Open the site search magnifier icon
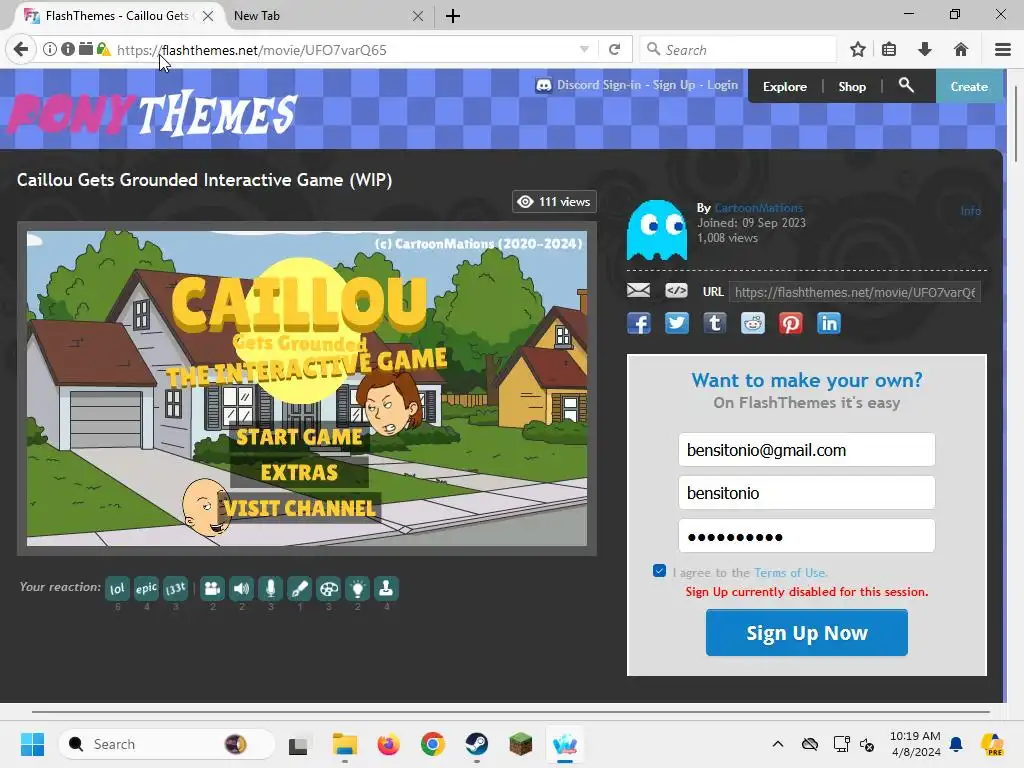Image resolution: width=1024 pixels, height=768 pixels. click(x=906, y=85)
